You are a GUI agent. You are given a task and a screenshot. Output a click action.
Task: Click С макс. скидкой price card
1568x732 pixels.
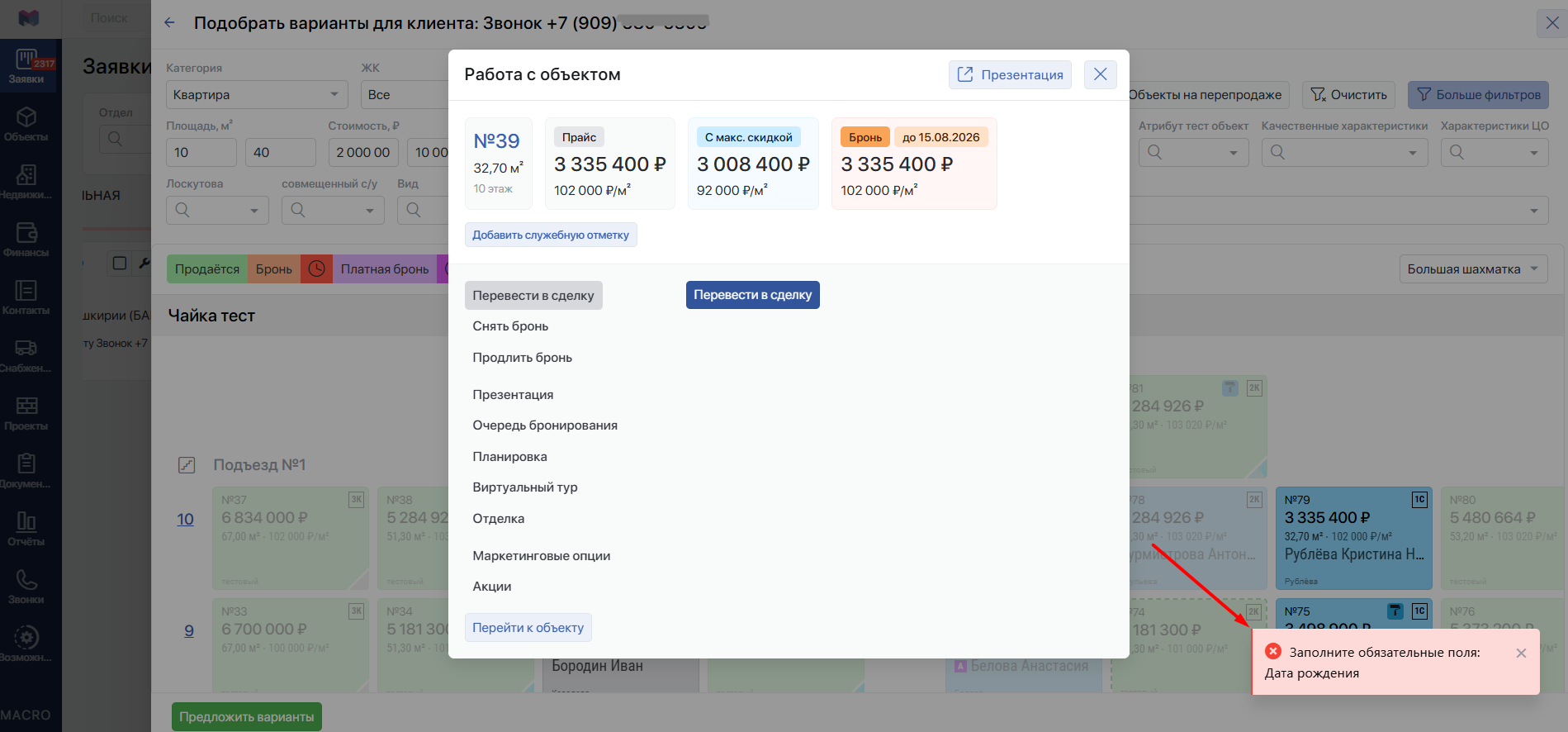pos(753,164)
